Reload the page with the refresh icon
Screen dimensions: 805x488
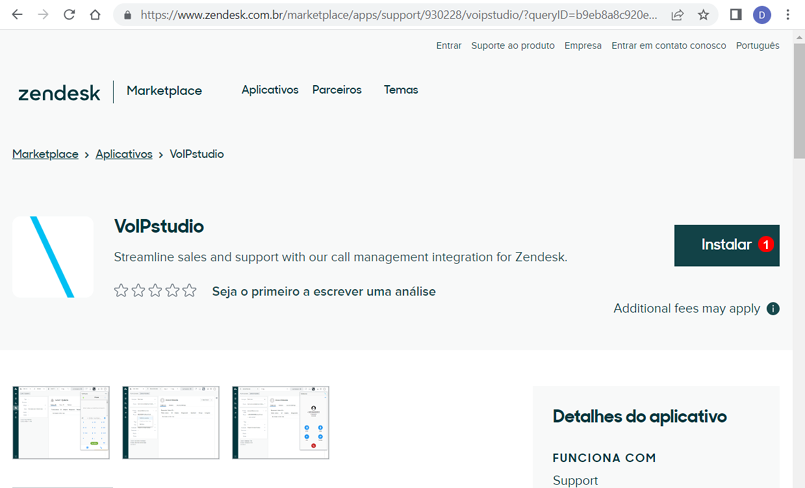69,15
